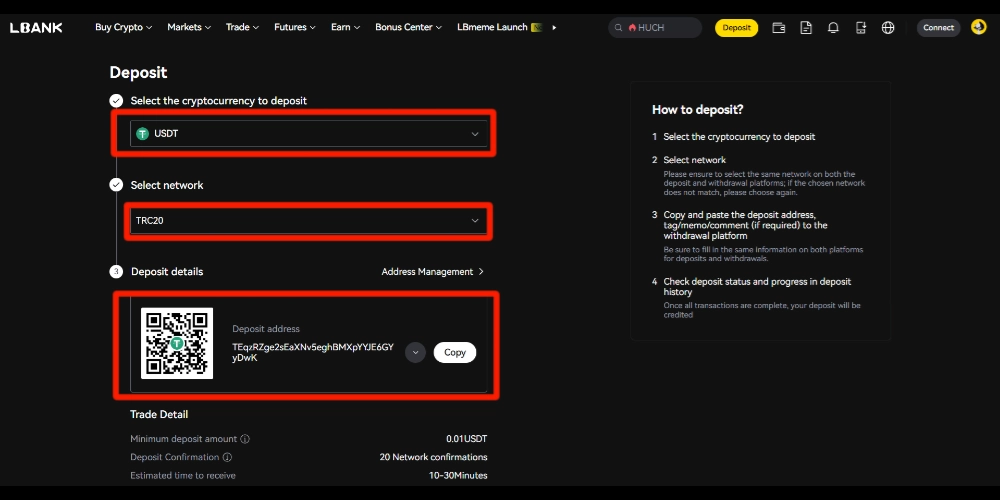Click the 10-30Minutes estimated time value
Viewport: 1000px width, 500px height.
[458, 476]
